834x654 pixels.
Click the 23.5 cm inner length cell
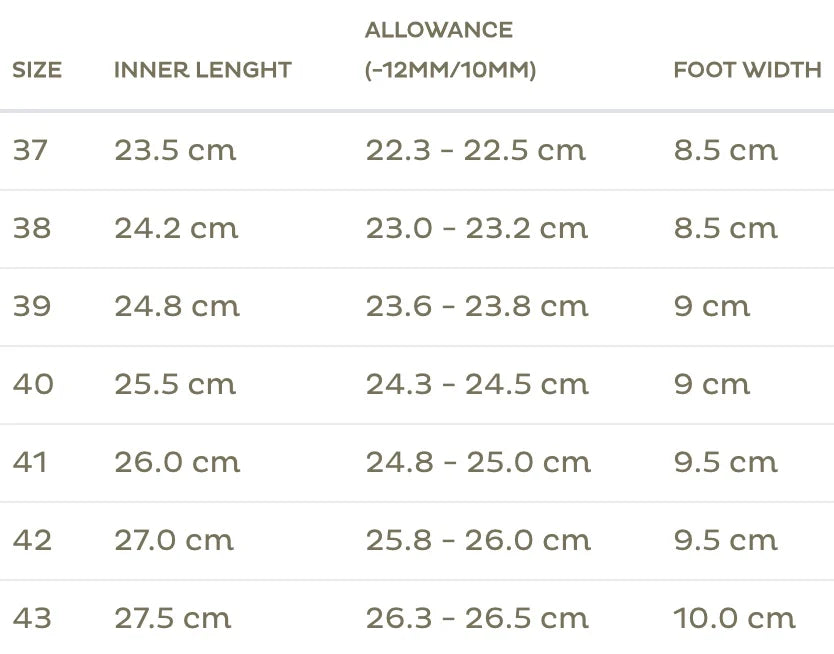[175, 150]
